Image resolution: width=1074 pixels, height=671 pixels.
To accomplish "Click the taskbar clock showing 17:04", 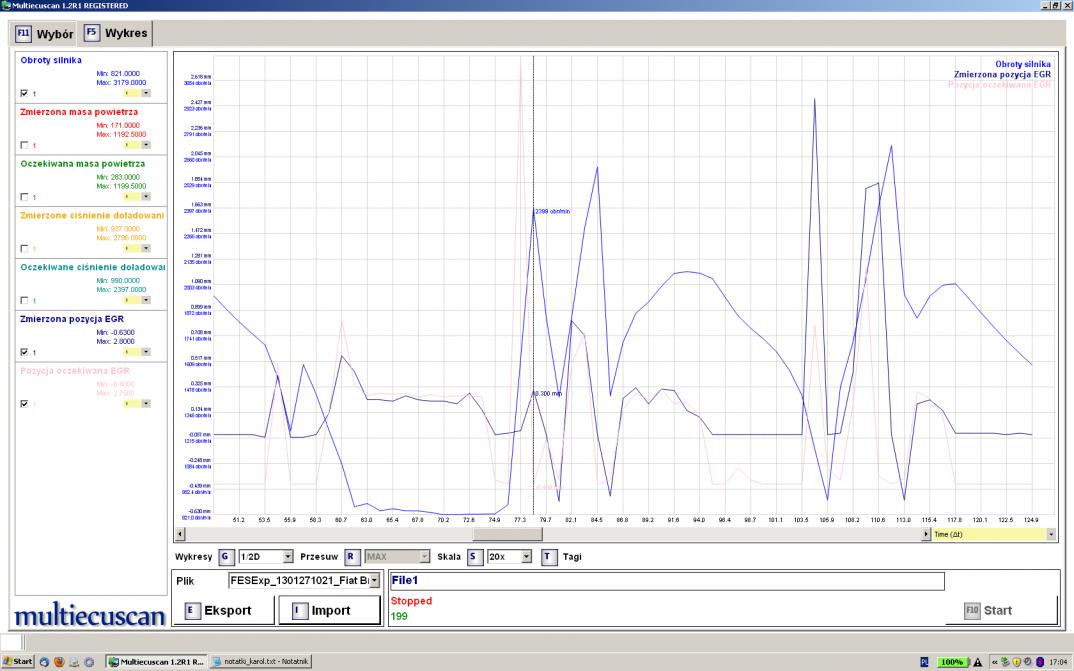I will 1060,662.
